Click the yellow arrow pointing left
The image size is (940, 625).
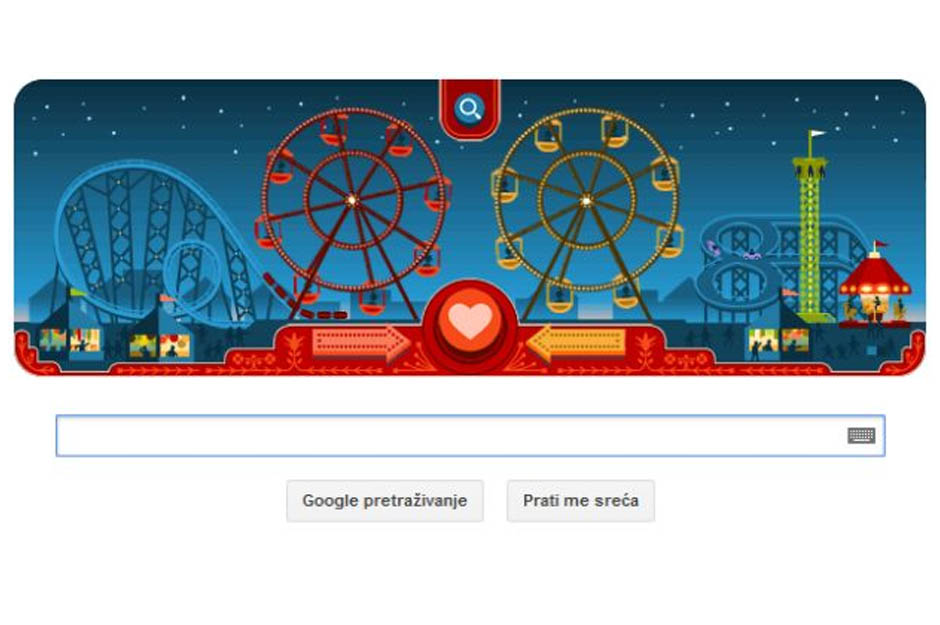click(577, 343)
